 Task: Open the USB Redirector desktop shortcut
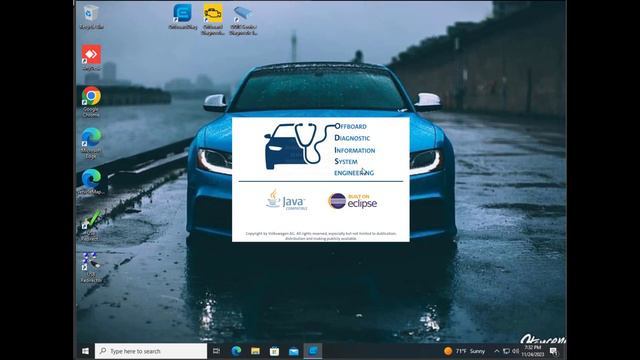[91, 267]
